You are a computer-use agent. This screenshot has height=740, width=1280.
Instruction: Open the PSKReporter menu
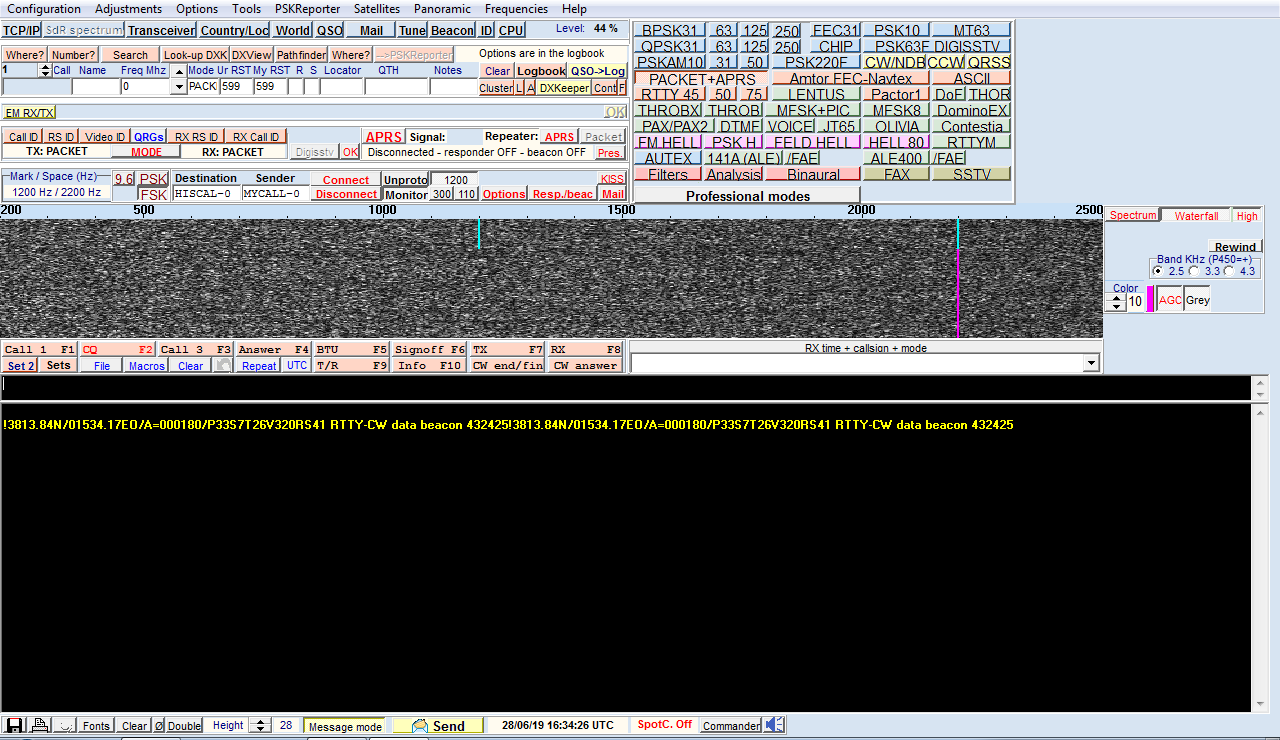[x=307, y=9]
